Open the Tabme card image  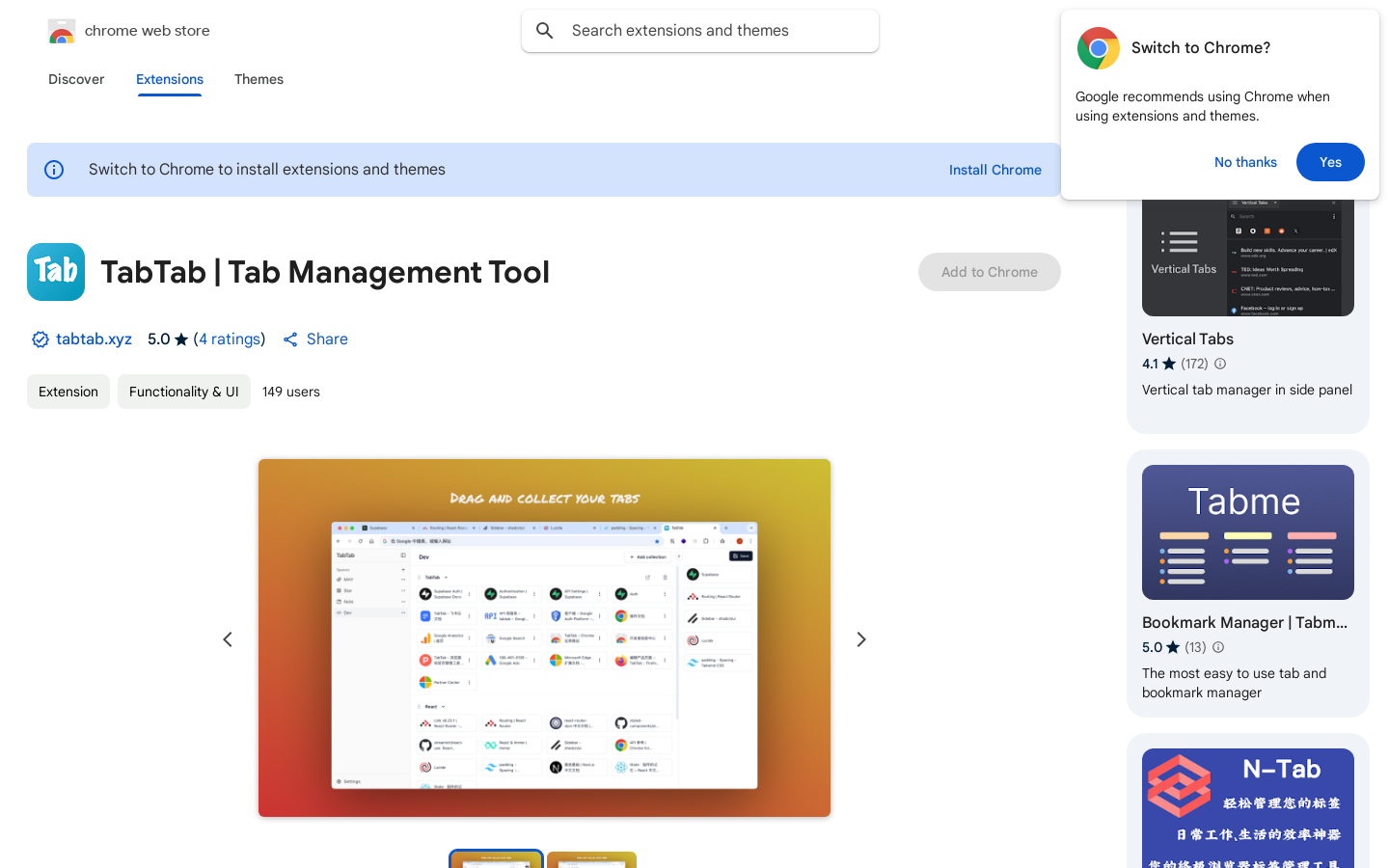(1248, 532)
